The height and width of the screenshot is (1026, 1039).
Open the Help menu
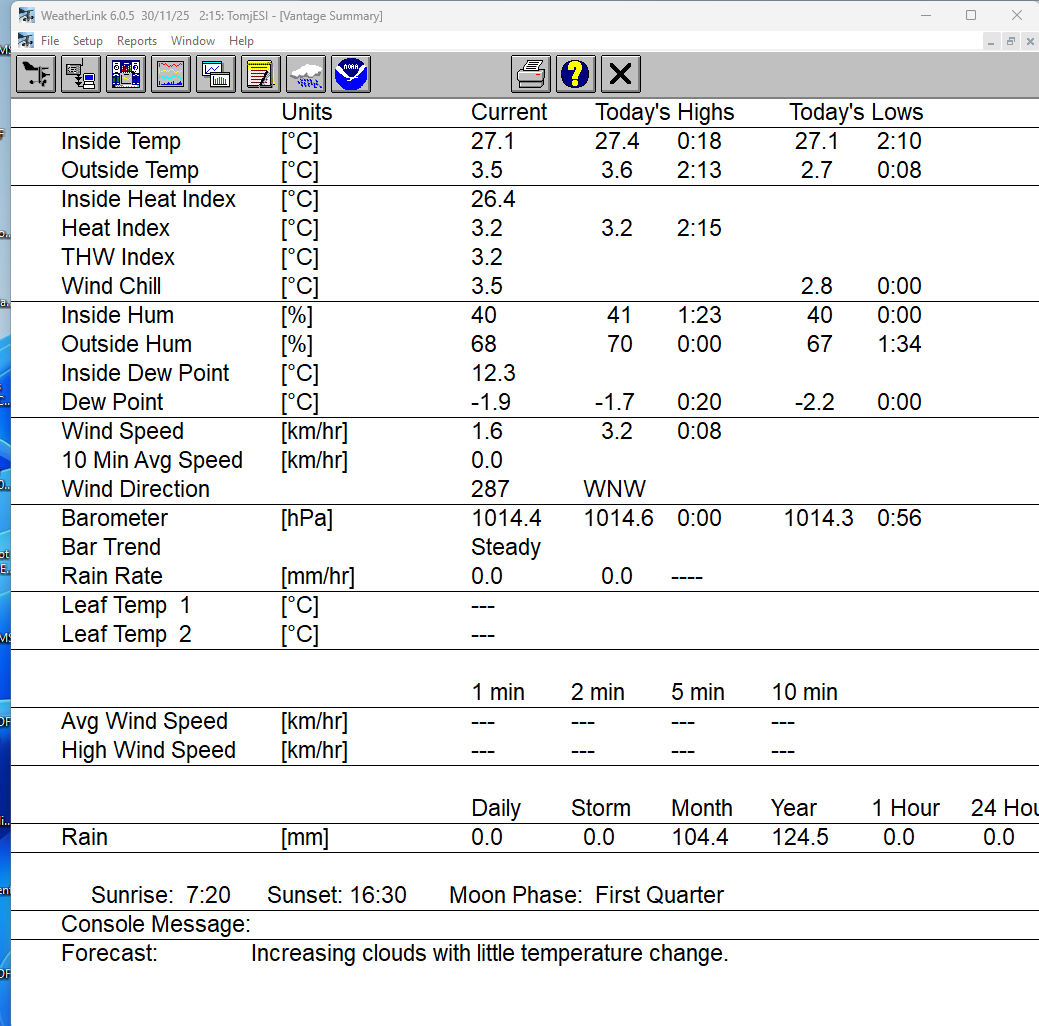tap(241, 41)
